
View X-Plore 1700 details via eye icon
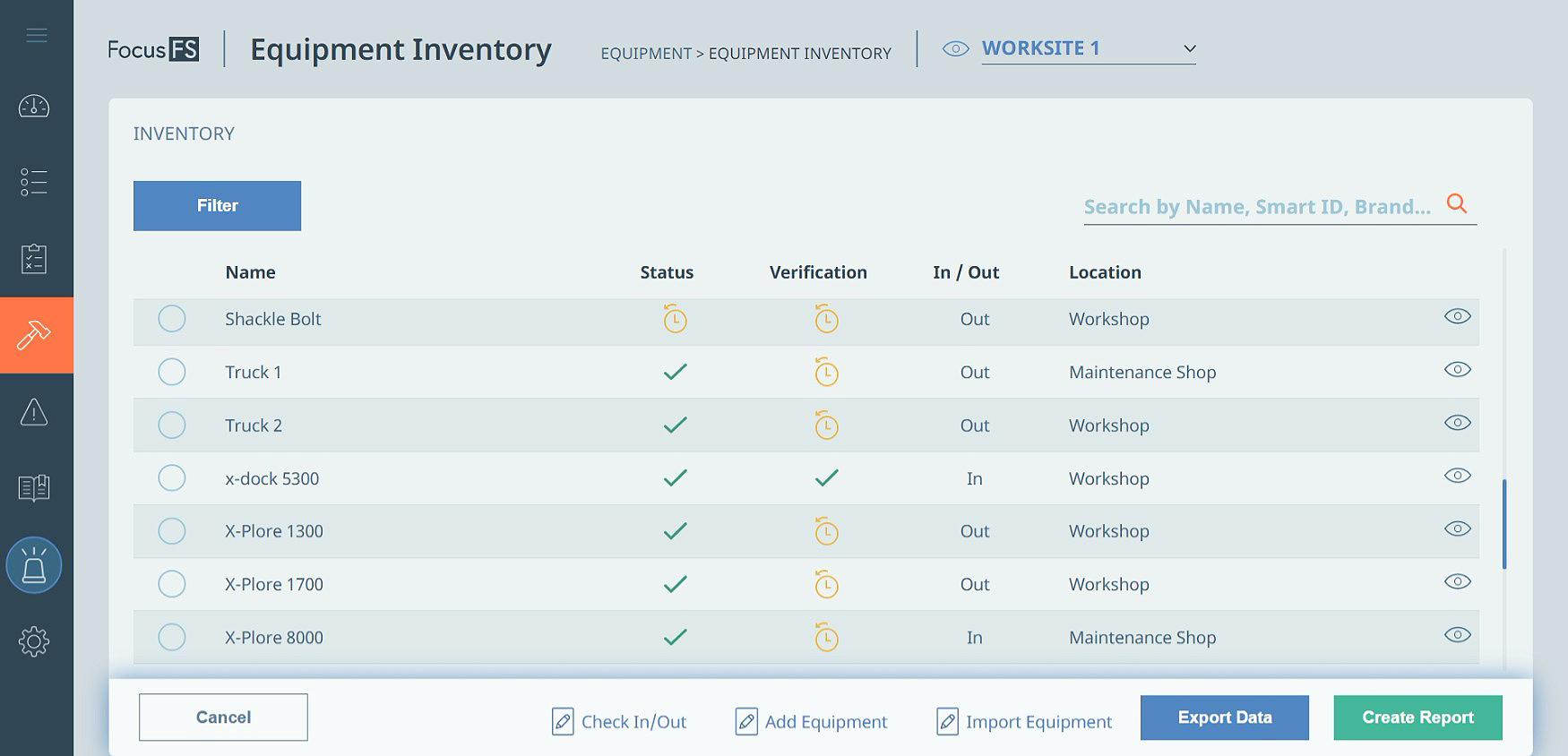click(1457, 581)
